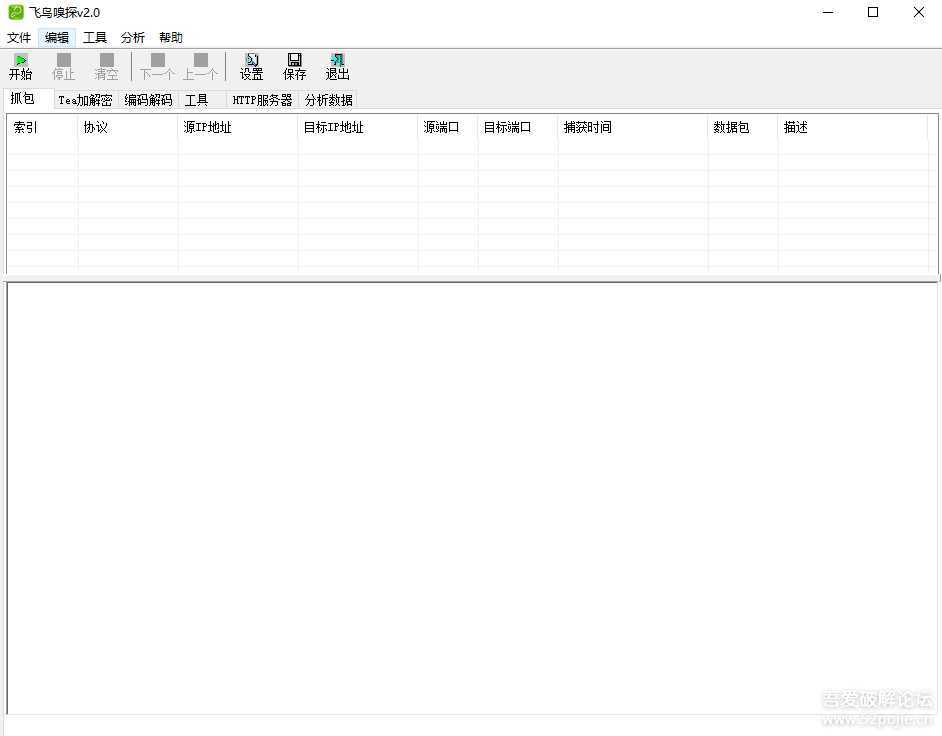Click the 退出 (Exit) toolbar icon

(337, 66)
